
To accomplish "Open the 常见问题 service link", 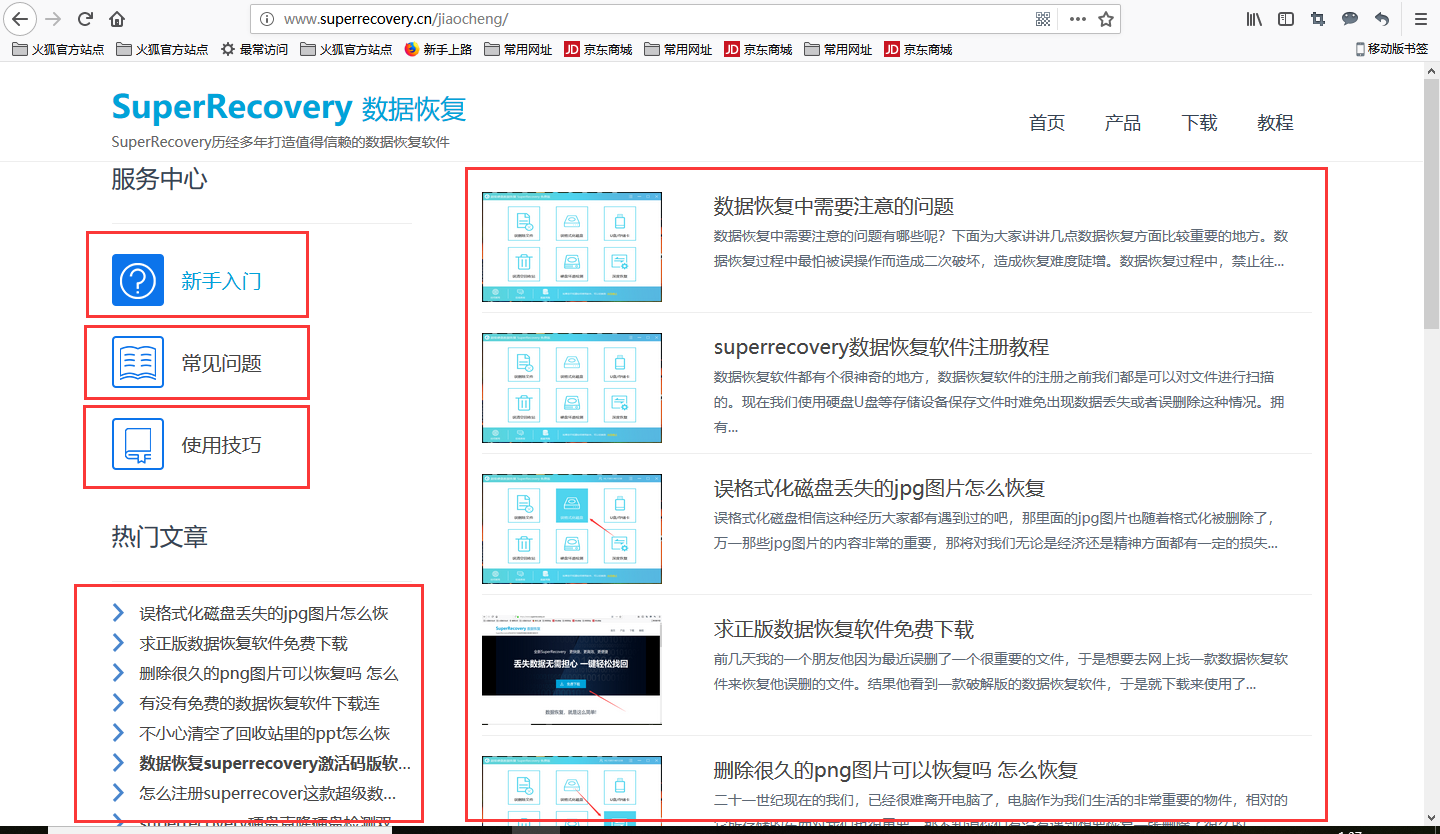I will (221, 363).
